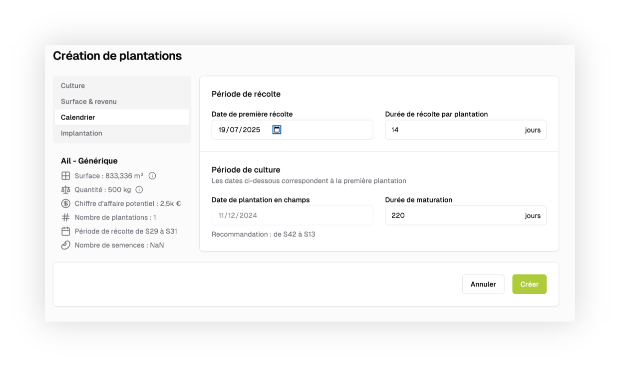Click the hash icon beside Nombre de plantations
Image resolution: width=620 pixels, height=367 pixels.
tap(66, 218)
